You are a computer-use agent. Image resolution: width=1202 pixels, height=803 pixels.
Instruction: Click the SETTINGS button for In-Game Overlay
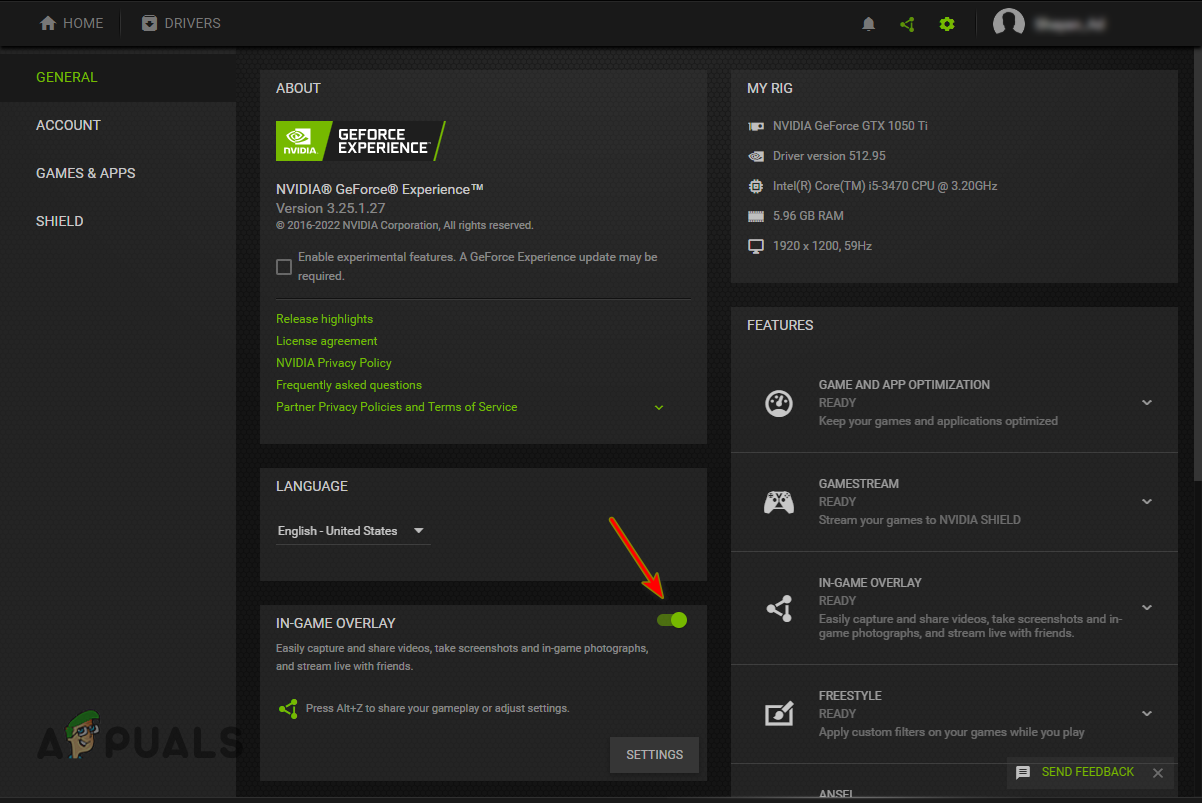tap(654, 755)
